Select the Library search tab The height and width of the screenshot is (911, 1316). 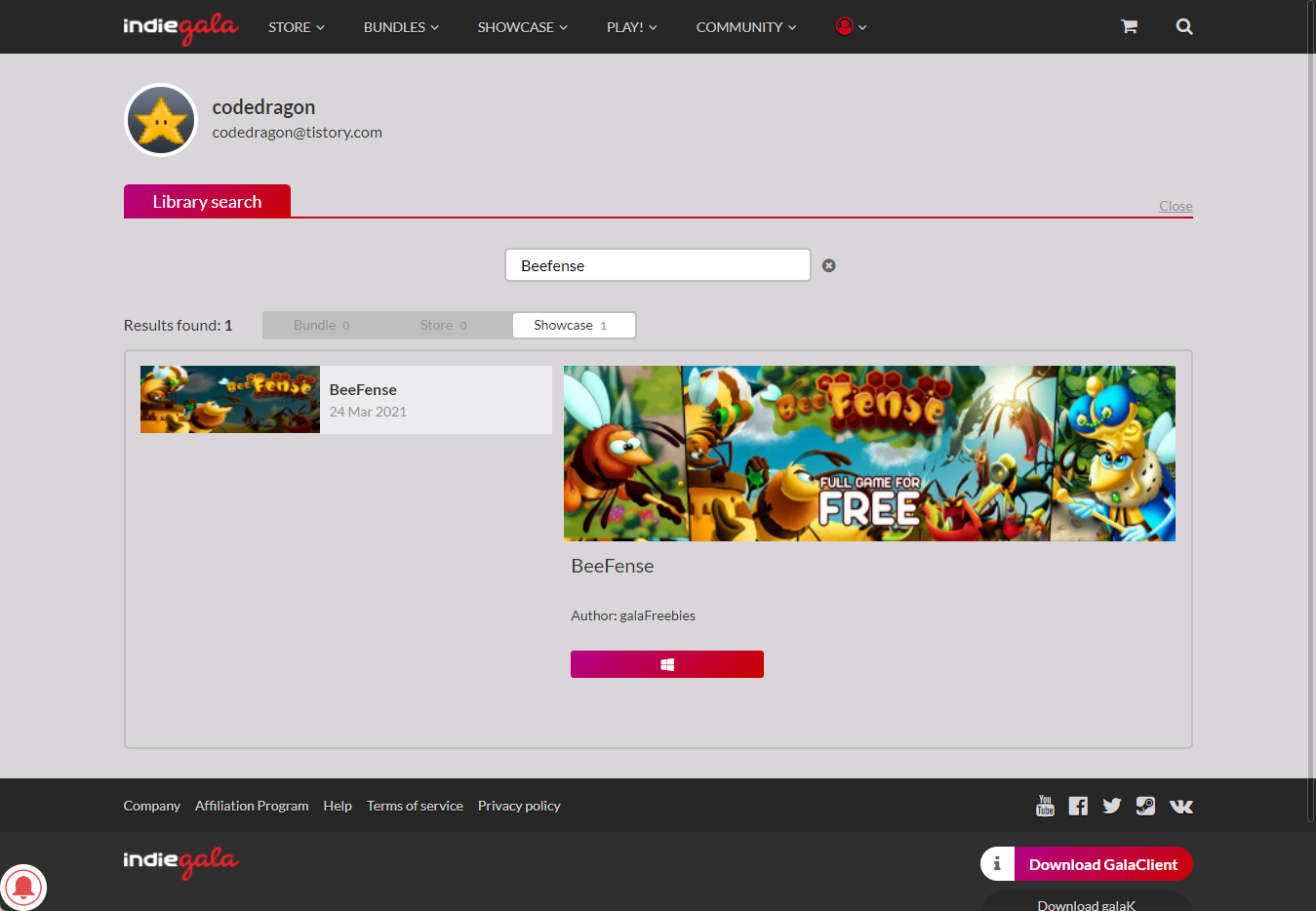click(x=207, y=201)
